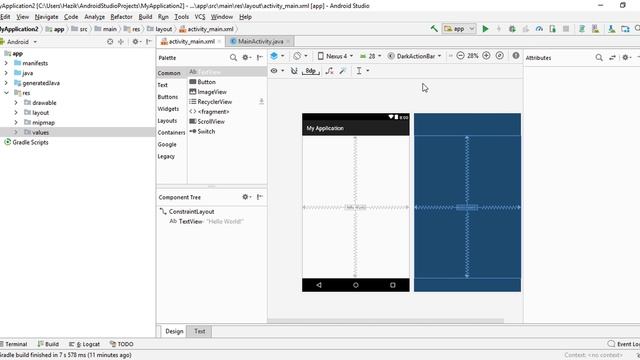Image resolution: width=640 pixels, height=360 pixels.
Task: Select TextView in the Component Tree
Action: pyautogui.click(x=206, y=221)
